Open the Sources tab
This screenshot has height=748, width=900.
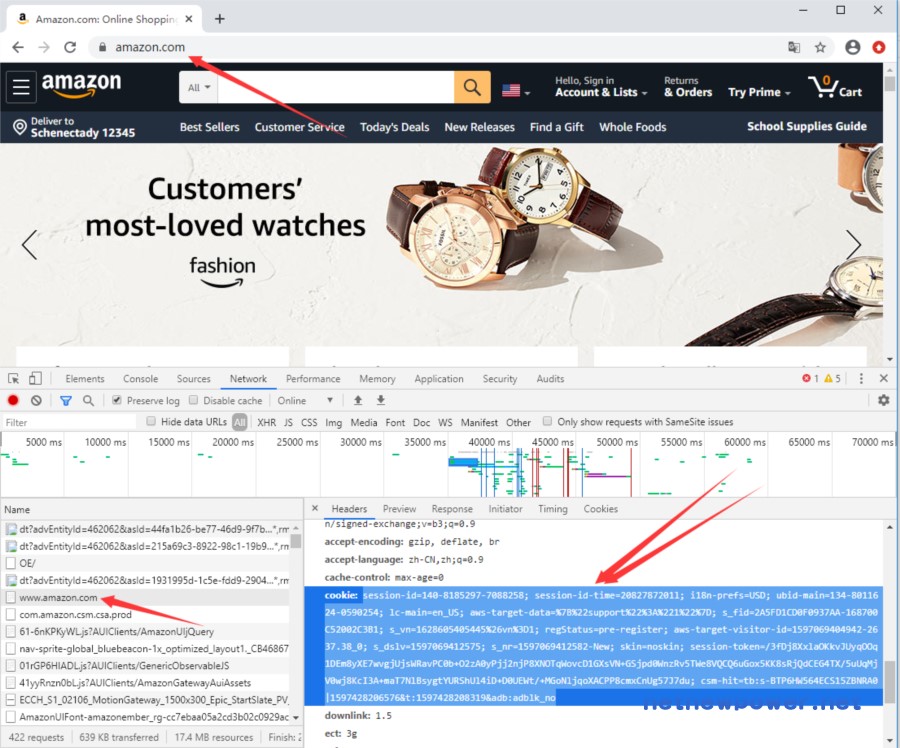click(193, 379)
